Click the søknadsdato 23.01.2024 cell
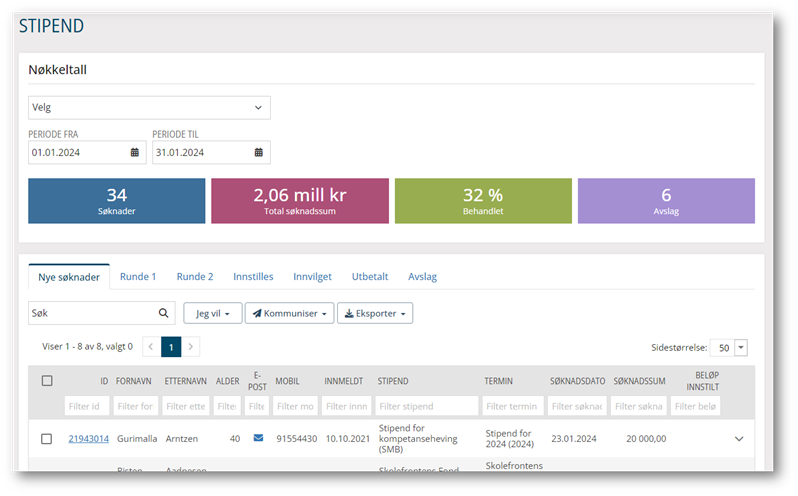The width and height of the screenshot is (798, 496). point(574,439)
